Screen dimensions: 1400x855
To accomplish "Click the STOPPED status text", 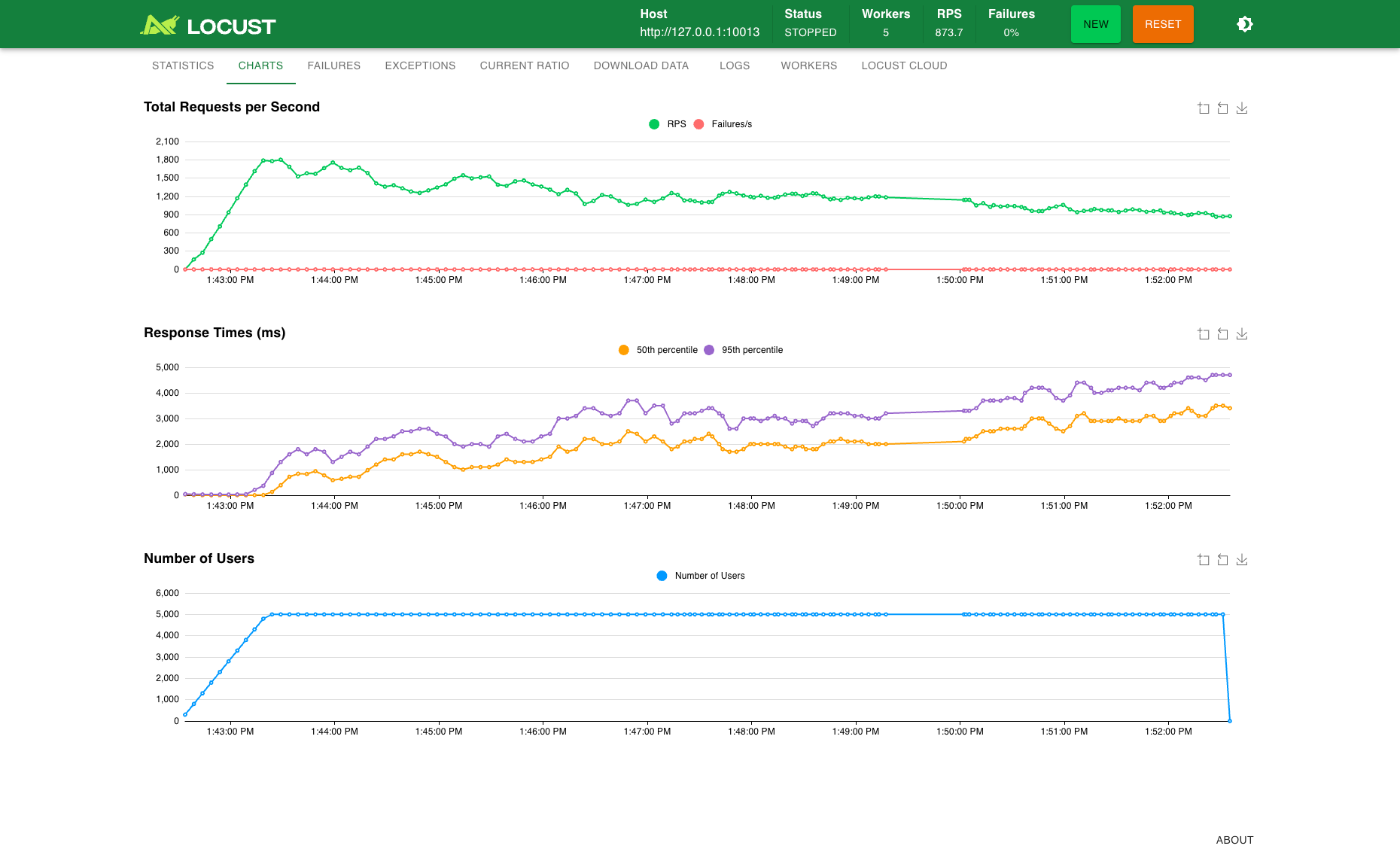I will (x=811, y=32).
